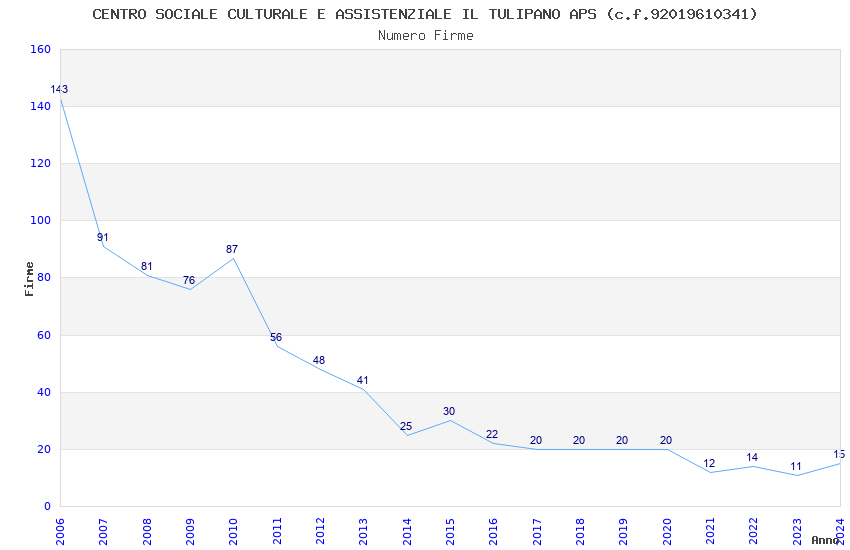Click the x-axis year label 2006

pos(60,532)
